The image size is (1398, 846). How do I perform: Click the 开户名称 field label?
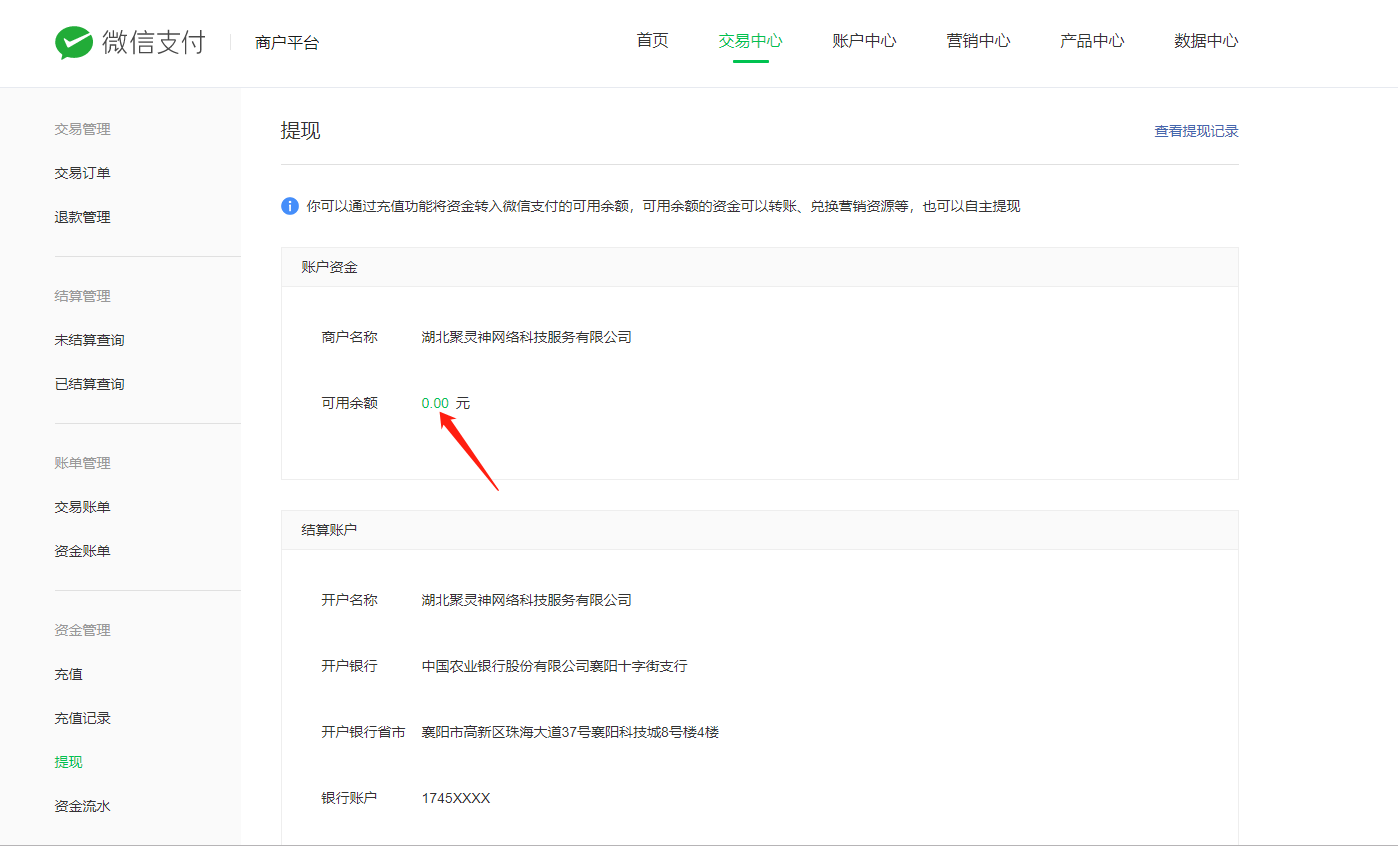pos(349,600)
